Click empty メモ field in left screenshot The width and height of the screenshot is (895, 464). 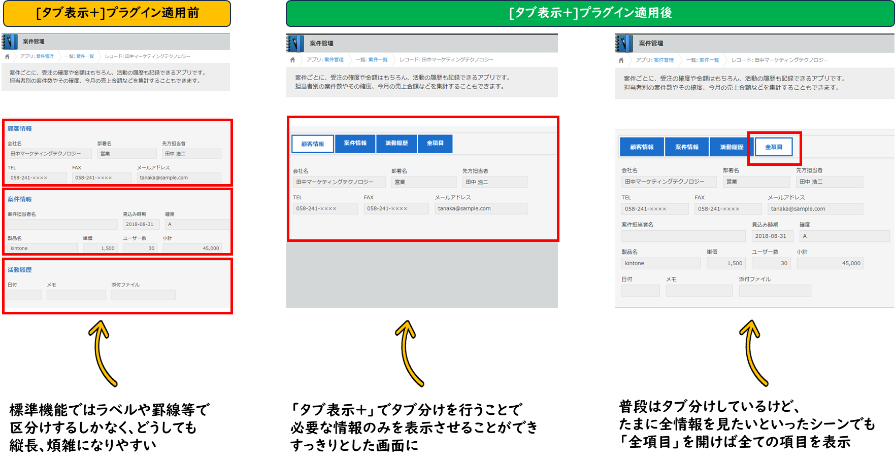tap(76, 295)
